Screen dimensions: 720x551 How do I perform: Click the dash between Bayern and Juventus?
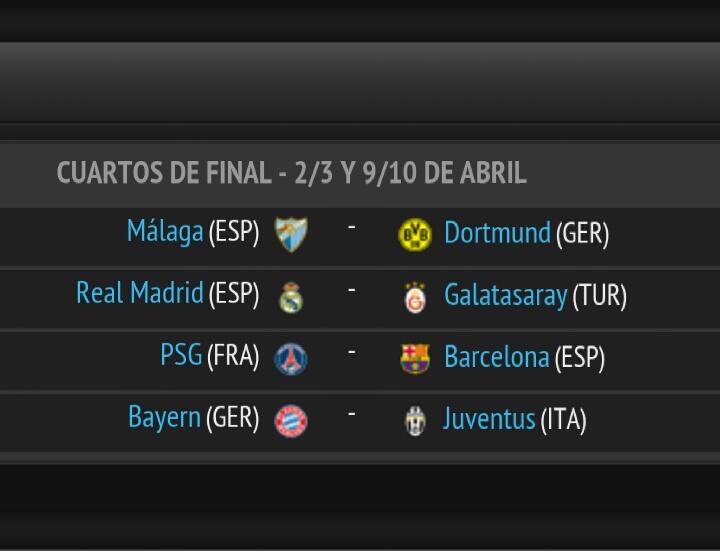(352, 414)
